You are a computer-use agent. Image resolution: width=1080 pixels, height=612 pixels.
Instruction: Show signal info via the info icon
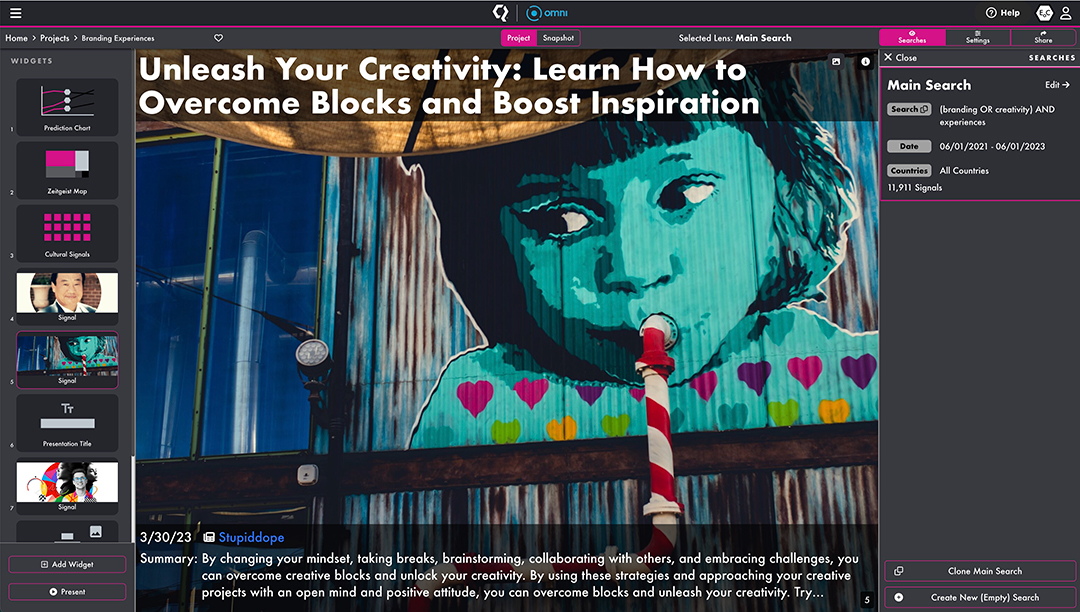(865, 62)
